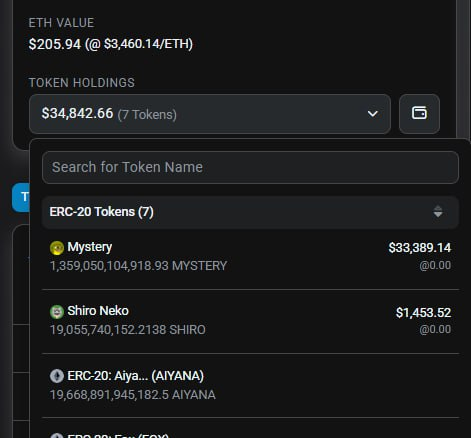Collapse the ERC-20 Tokens (7) section
This screenshot has height=438, width=471.
click(250, 212)
